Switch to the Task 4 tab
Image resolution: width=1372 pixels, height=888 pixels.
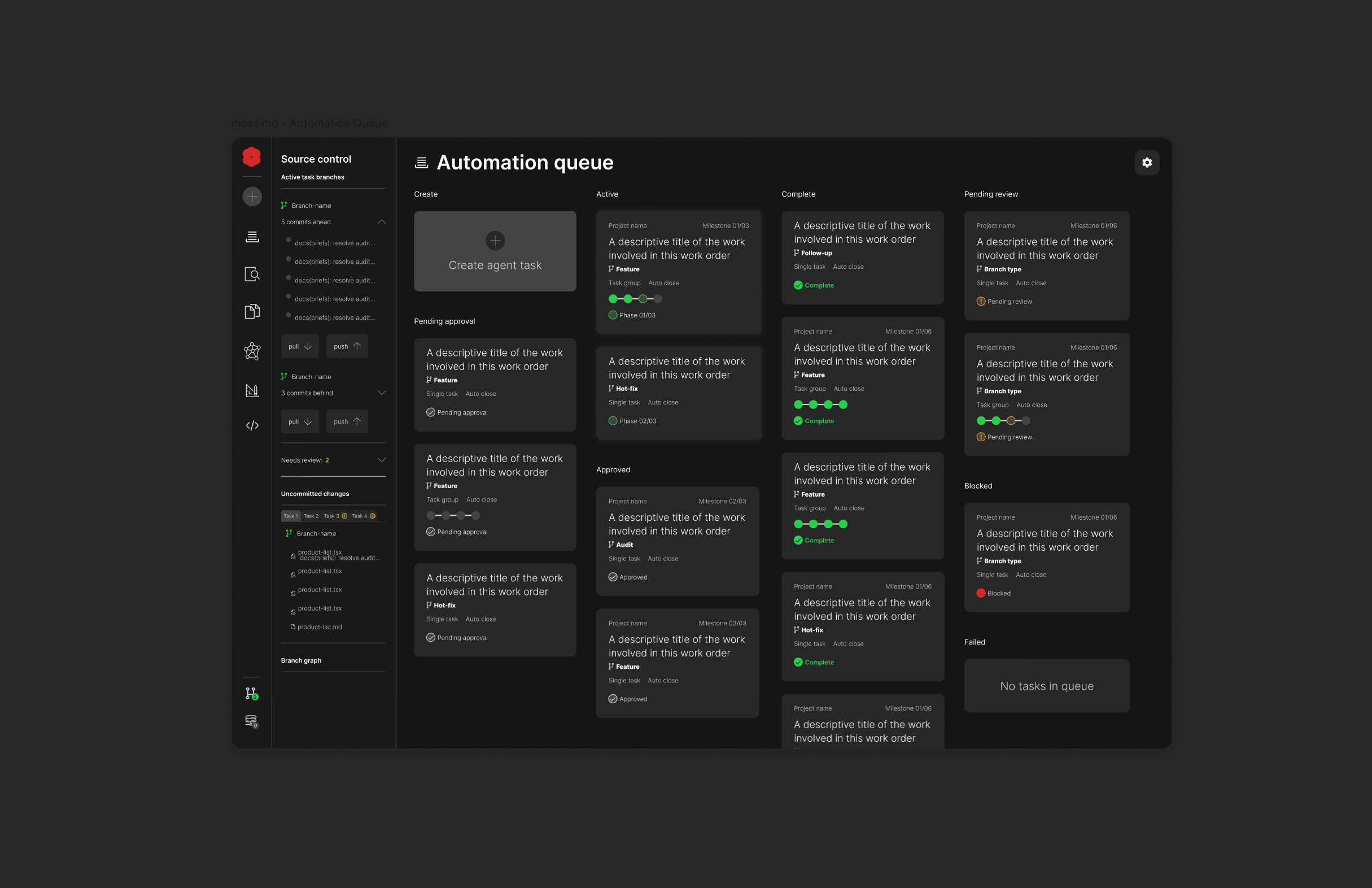364,516
